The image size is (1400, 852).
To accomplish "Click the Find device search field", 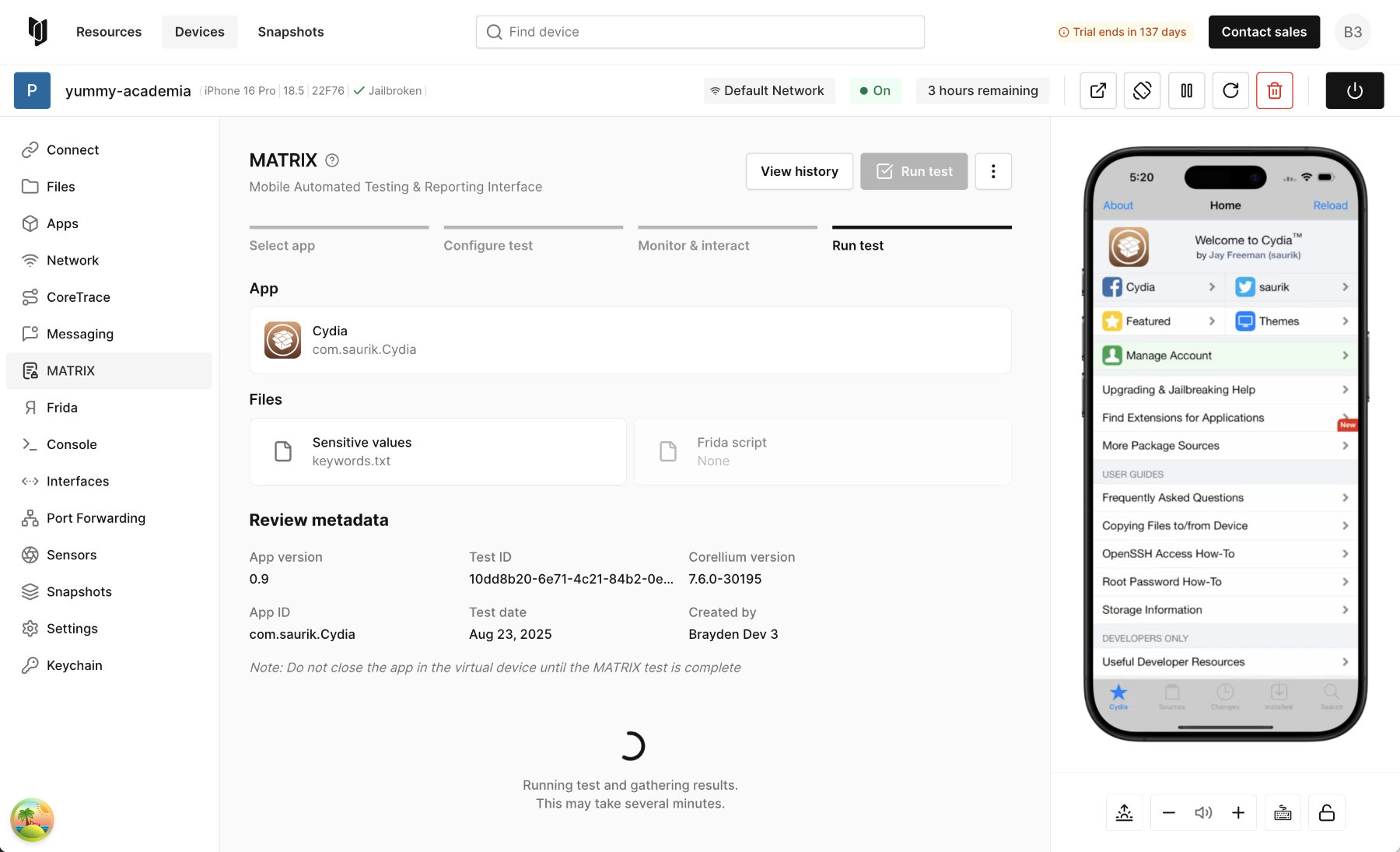I will 700,32.
